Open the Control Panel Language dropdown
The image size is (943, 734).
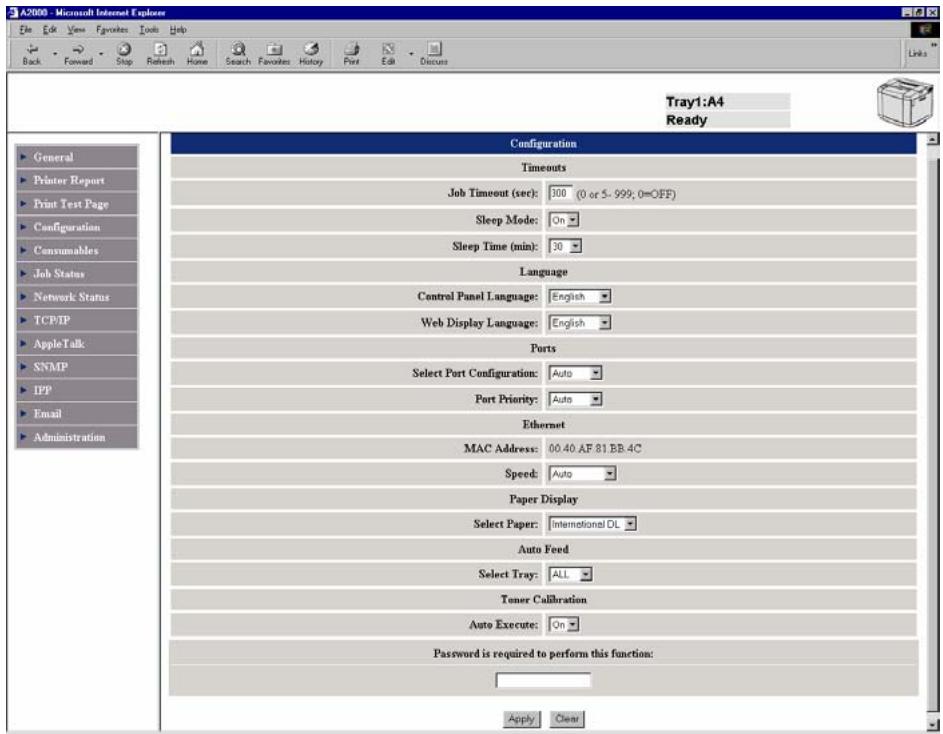tap(580, 297)
